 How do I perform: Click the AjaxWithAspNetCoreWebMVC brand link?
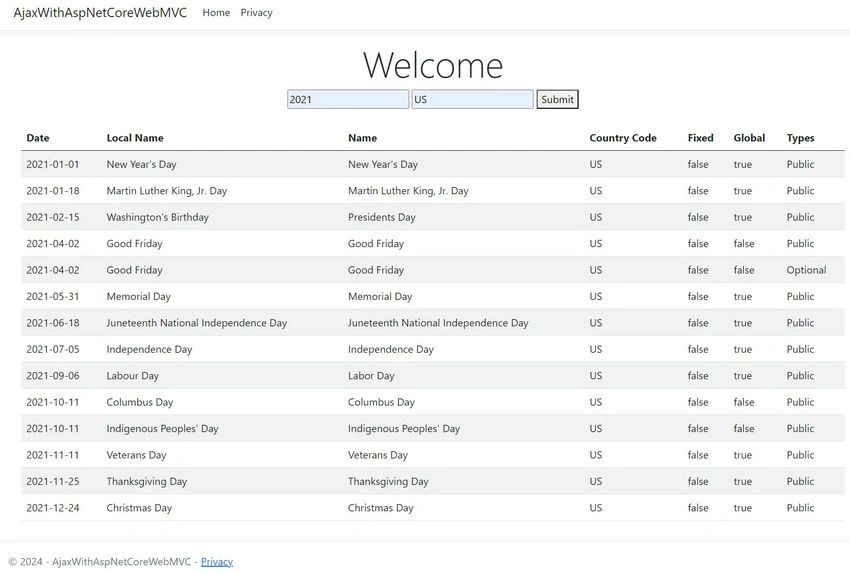tap(100, 12)
